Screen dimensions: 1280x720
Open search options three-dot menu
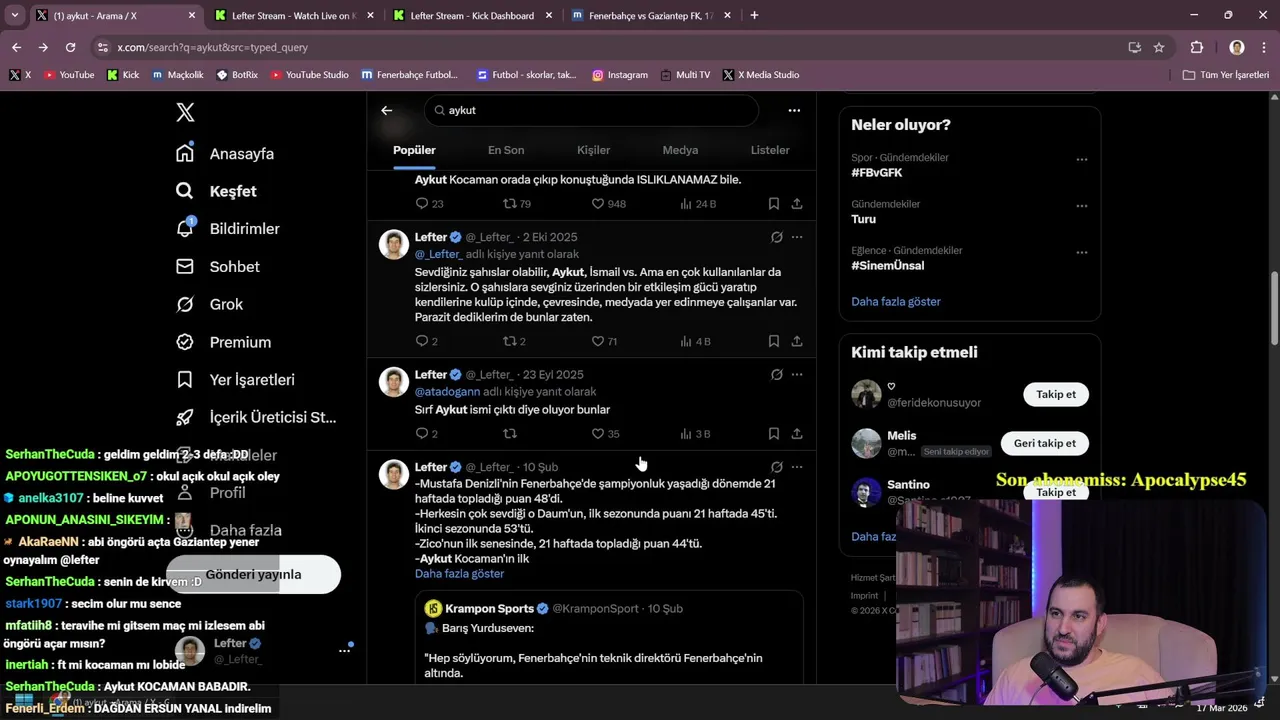(x=794, y=110)
